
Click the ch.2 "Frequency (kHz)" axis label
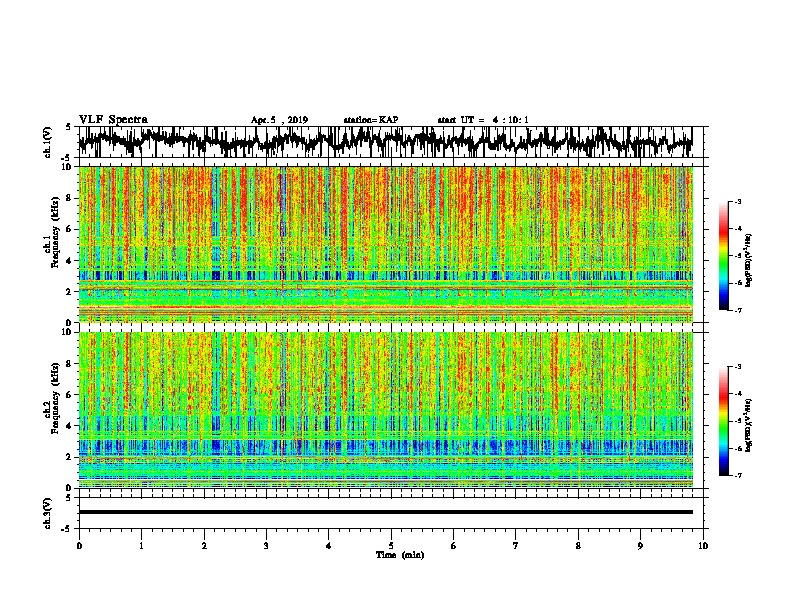pyautogui.click(x=55, y=398)
